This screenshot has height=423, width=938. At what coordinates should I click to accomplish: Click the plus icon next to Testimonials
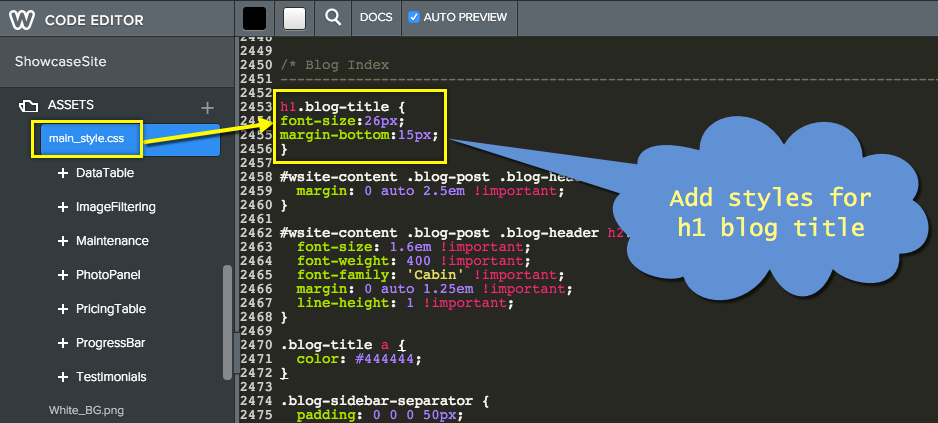(62, 377)
